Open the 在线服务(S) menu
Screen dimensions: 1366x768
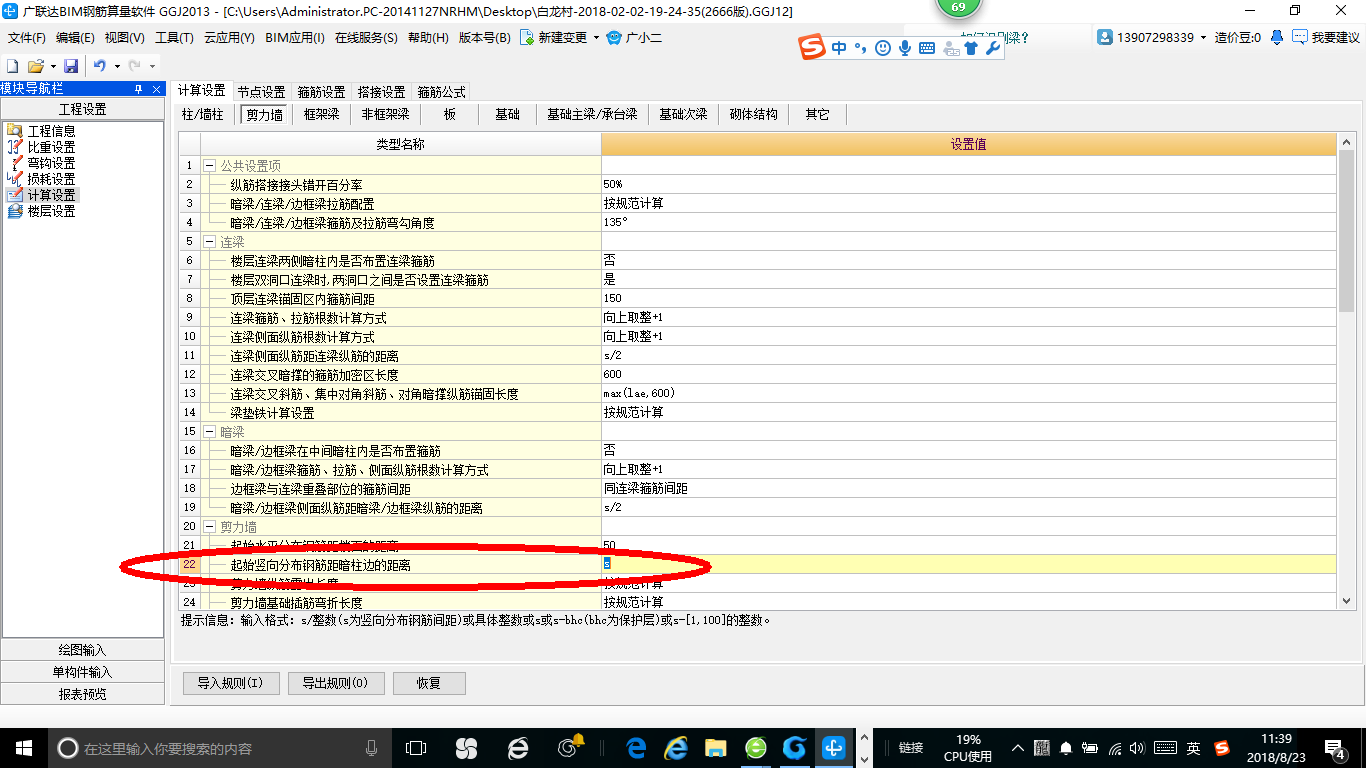point(366,38)
